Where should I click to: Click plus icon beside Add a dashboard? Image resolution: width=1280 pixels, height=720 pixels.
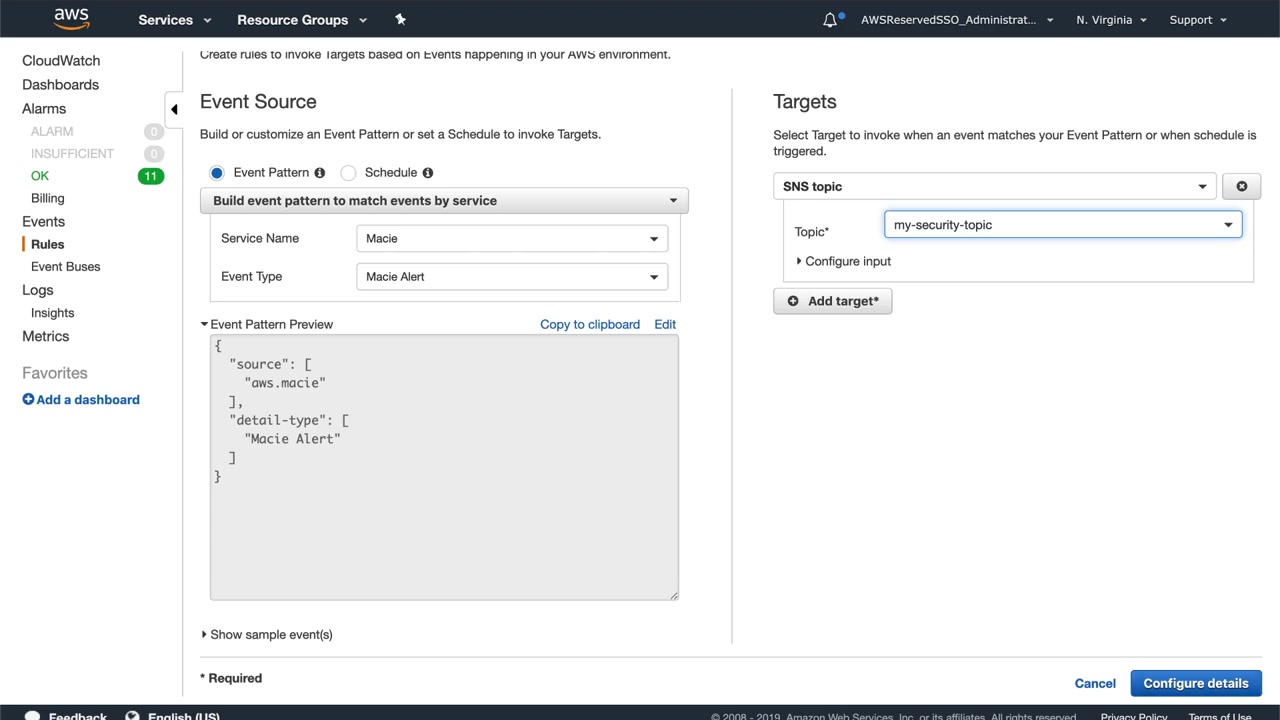click(28, 399)
